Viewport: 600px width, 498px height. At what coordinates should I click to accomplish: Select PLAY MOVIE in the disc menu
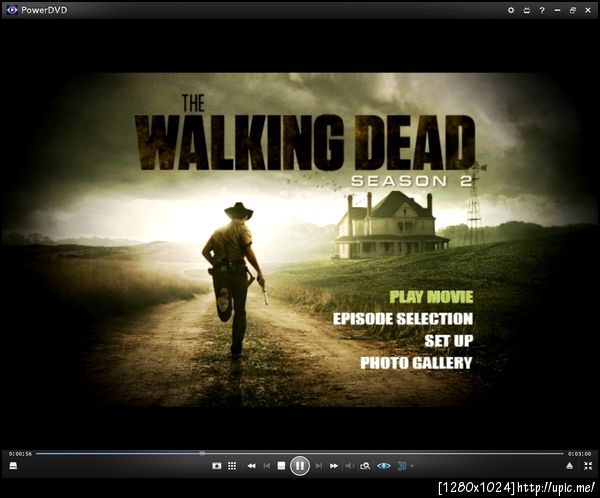click(431, 297)
